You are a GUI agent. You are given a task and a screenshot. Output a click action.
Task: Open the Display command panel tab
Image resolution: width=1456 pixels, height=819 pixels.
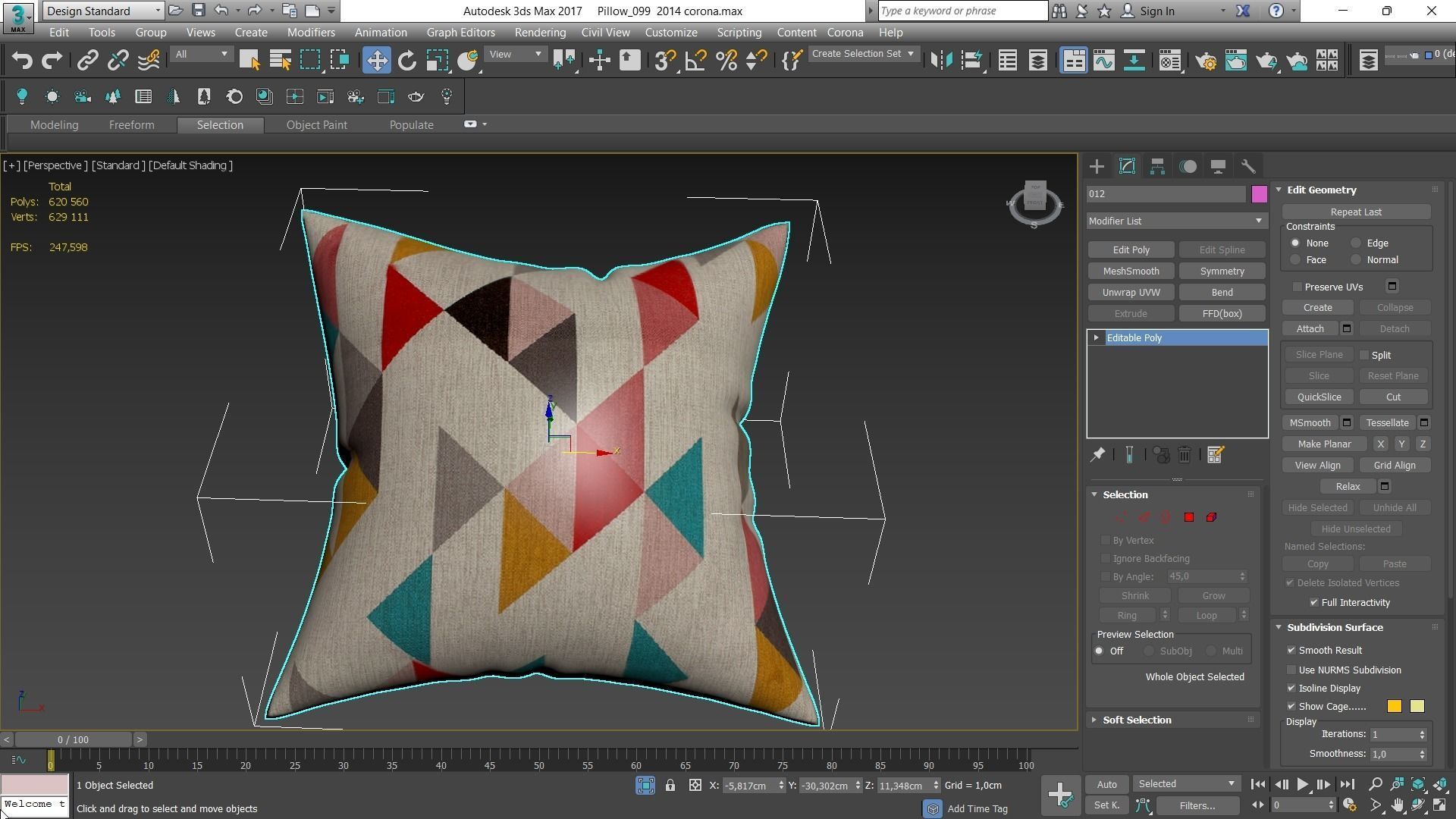click(1218, 167)
